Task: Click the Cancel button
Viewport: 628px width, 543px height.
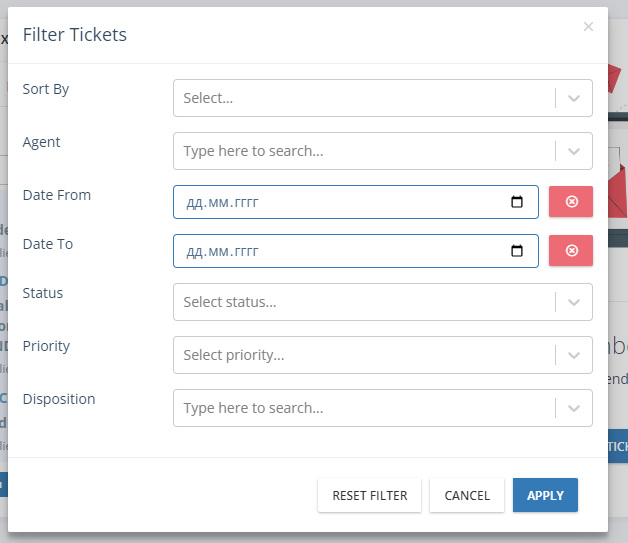Action: pos(467,495)
